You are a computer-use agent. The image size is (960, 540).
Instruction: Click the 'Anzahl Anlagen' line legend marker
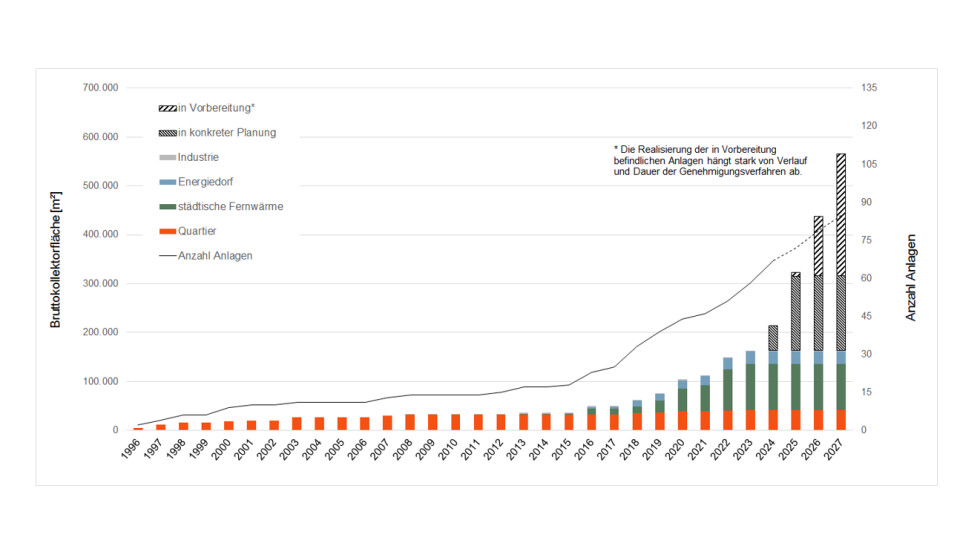pos(167,256)
